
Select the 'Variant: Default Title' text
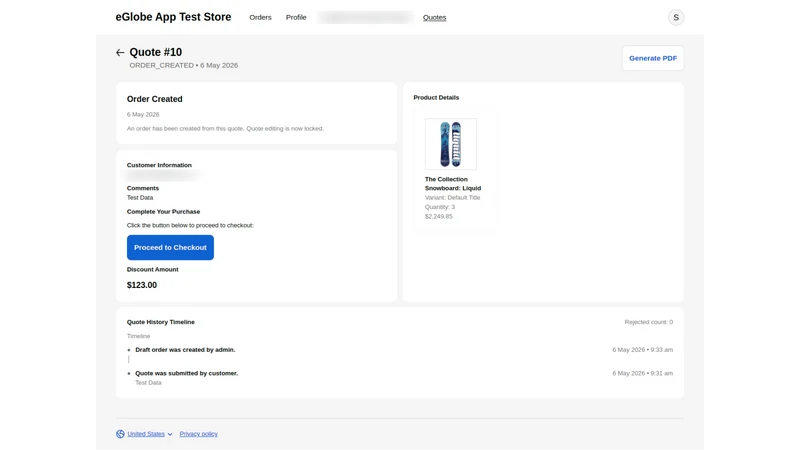tap(453, 197)
